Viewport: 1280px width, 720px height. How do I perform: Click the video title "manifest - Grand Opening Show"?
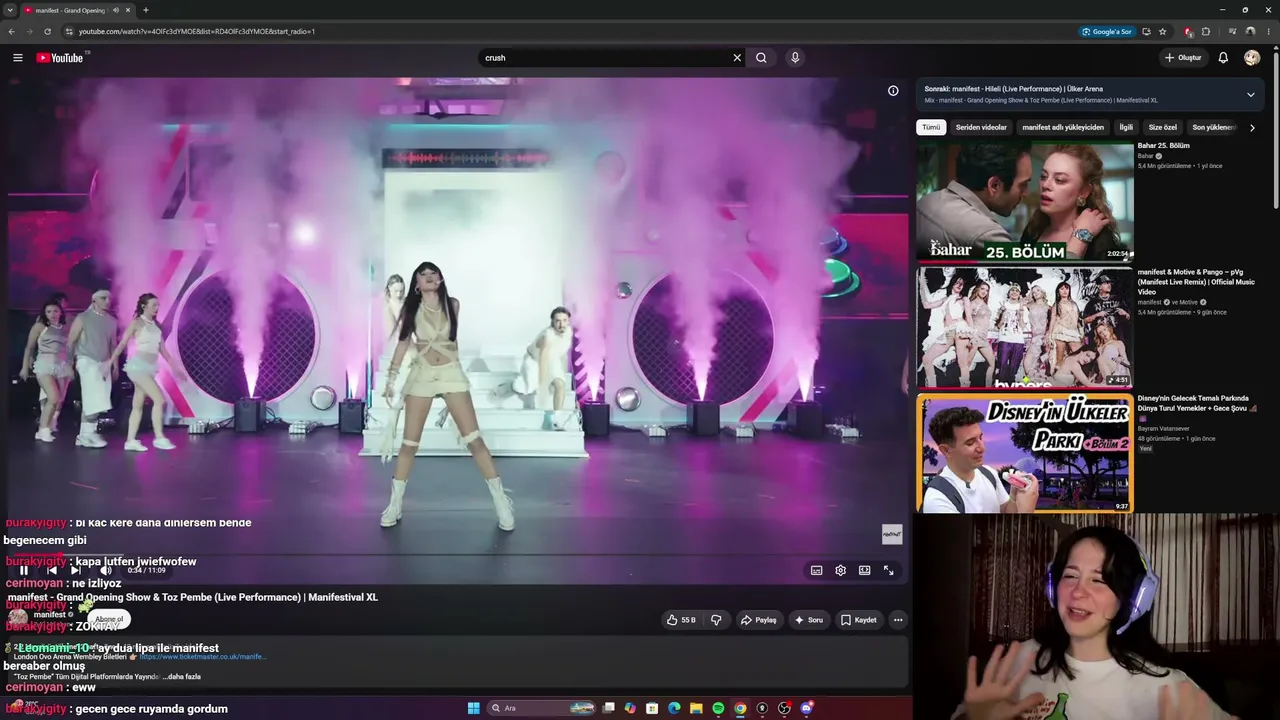click(x=193, y=597)
